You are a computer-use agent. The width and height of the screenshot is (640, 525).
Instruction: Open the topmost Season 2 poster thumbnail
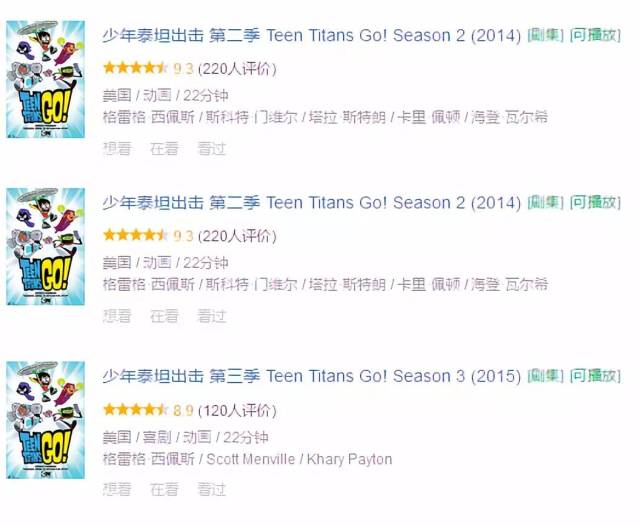pyautogui.click(x=45, y=79)
